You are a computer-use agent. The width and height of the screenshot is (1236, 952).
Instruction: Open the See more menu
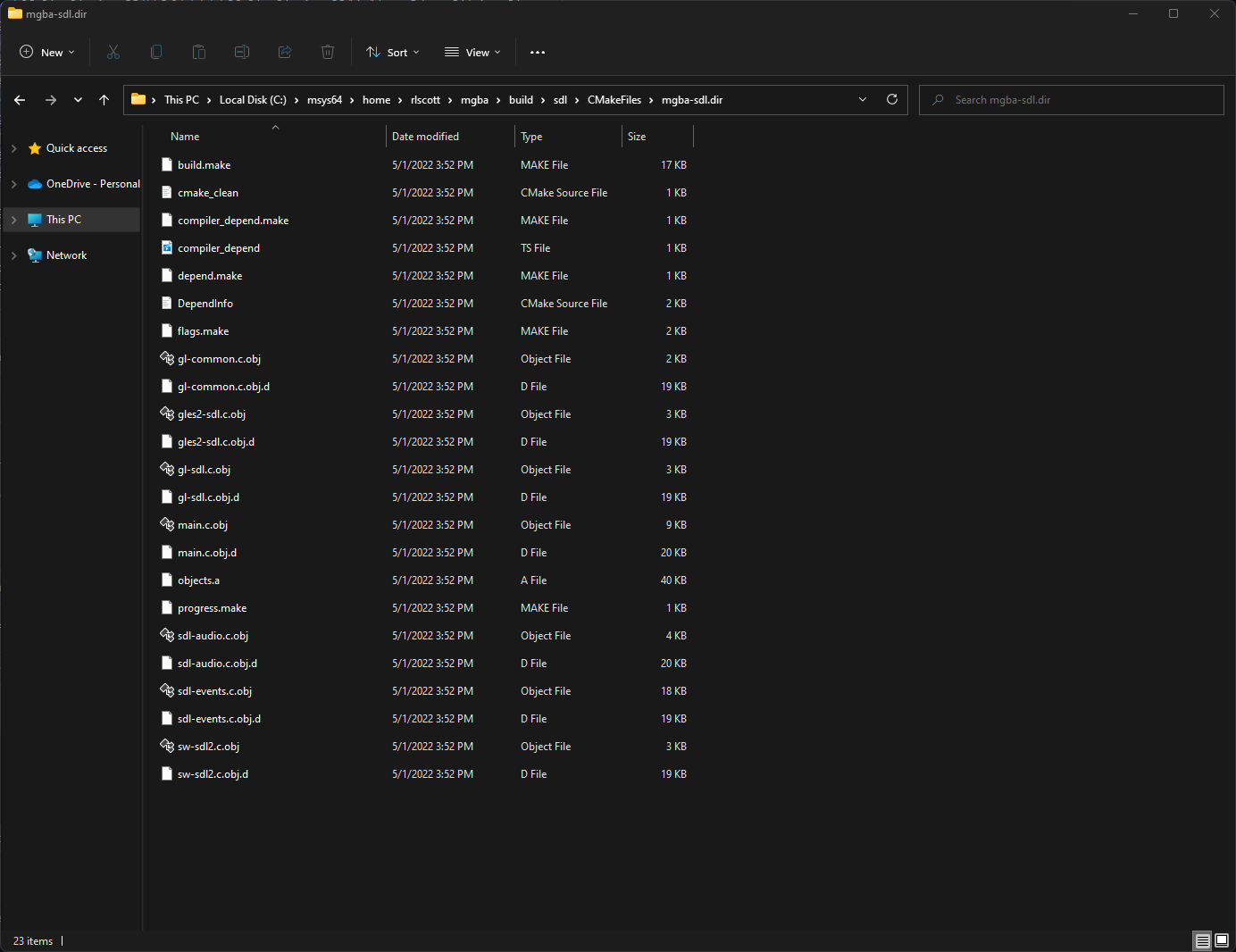pyautogui.click(x=537, y=52)
